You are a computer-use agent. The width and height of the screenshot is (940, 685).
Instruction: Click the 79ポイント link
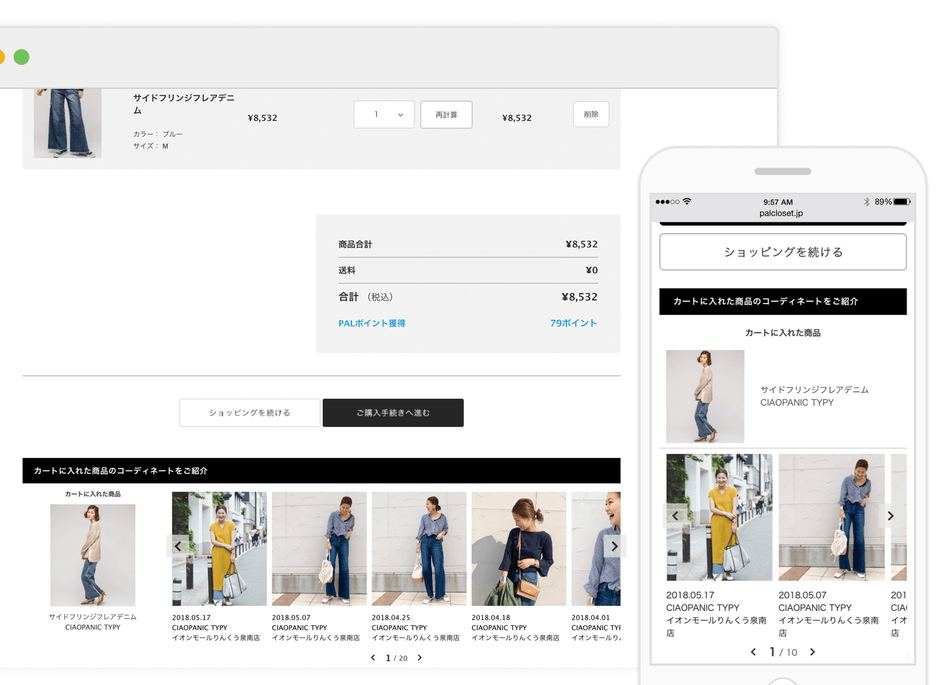[573, 322]
